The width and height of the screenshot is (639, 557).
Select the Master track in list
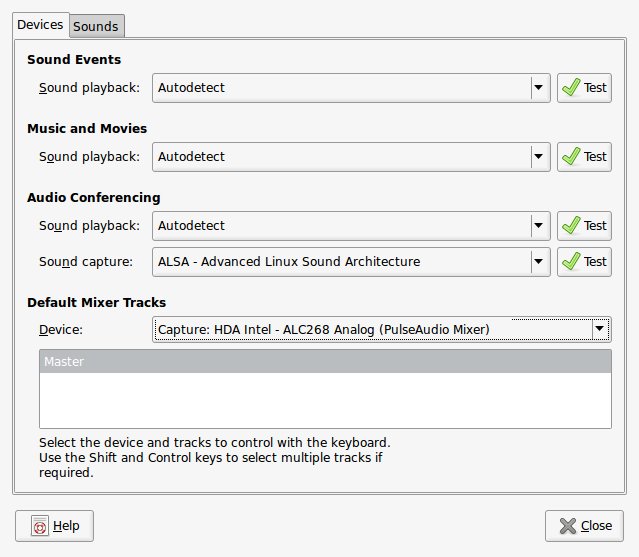[325, 361]
